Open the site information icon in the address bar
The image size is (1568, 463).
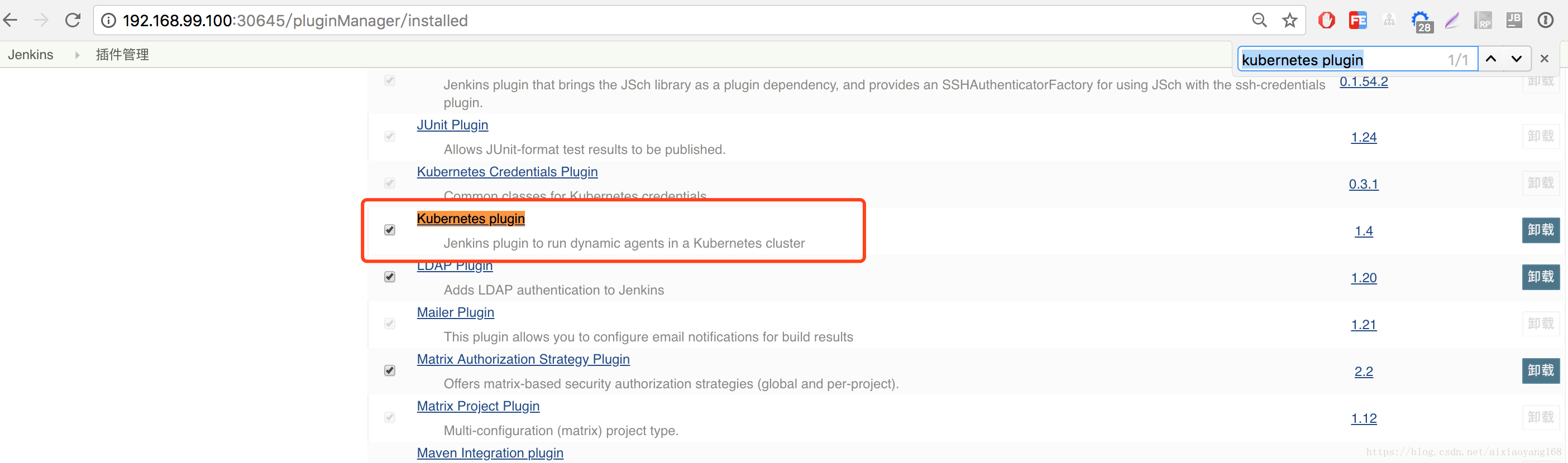[x=108, y=21]
